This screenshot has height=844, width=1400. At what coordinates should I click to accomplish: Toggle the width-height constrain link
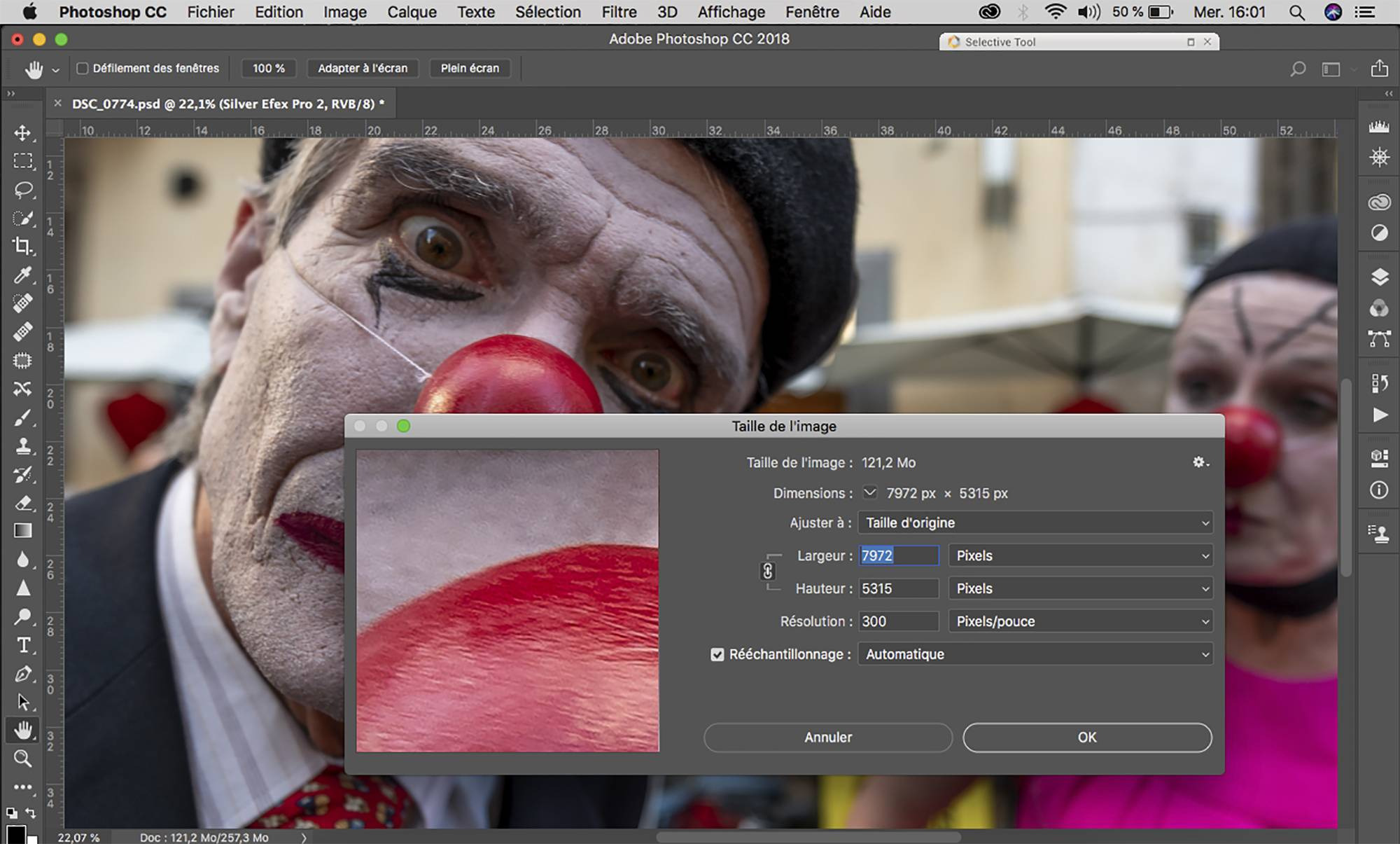(x=767, y=572)
